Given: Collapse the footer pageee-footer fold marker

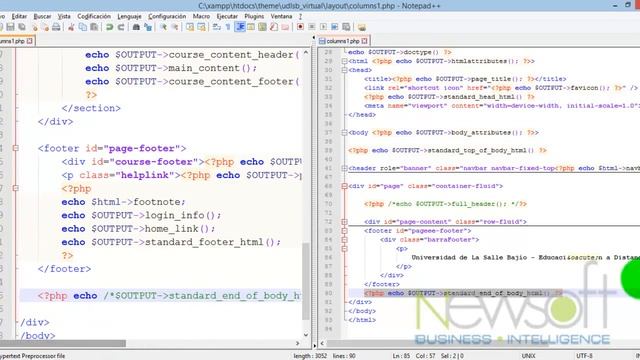Looking at the screenshot, I should [344, 231].
